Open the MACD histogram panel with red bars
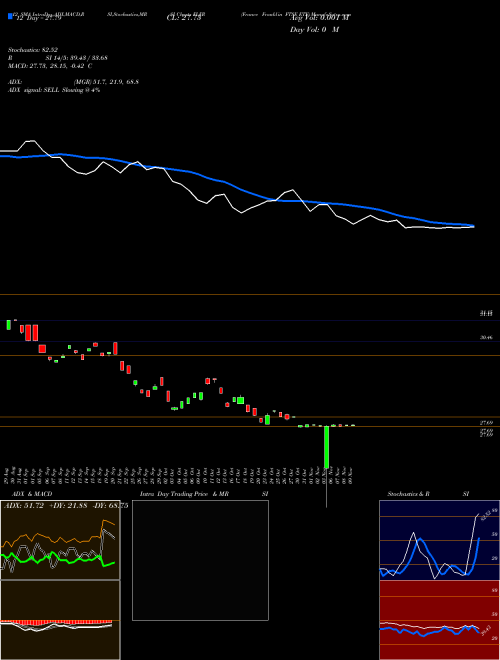Screen dimensions: 500x660 click(x=60, y=620)
